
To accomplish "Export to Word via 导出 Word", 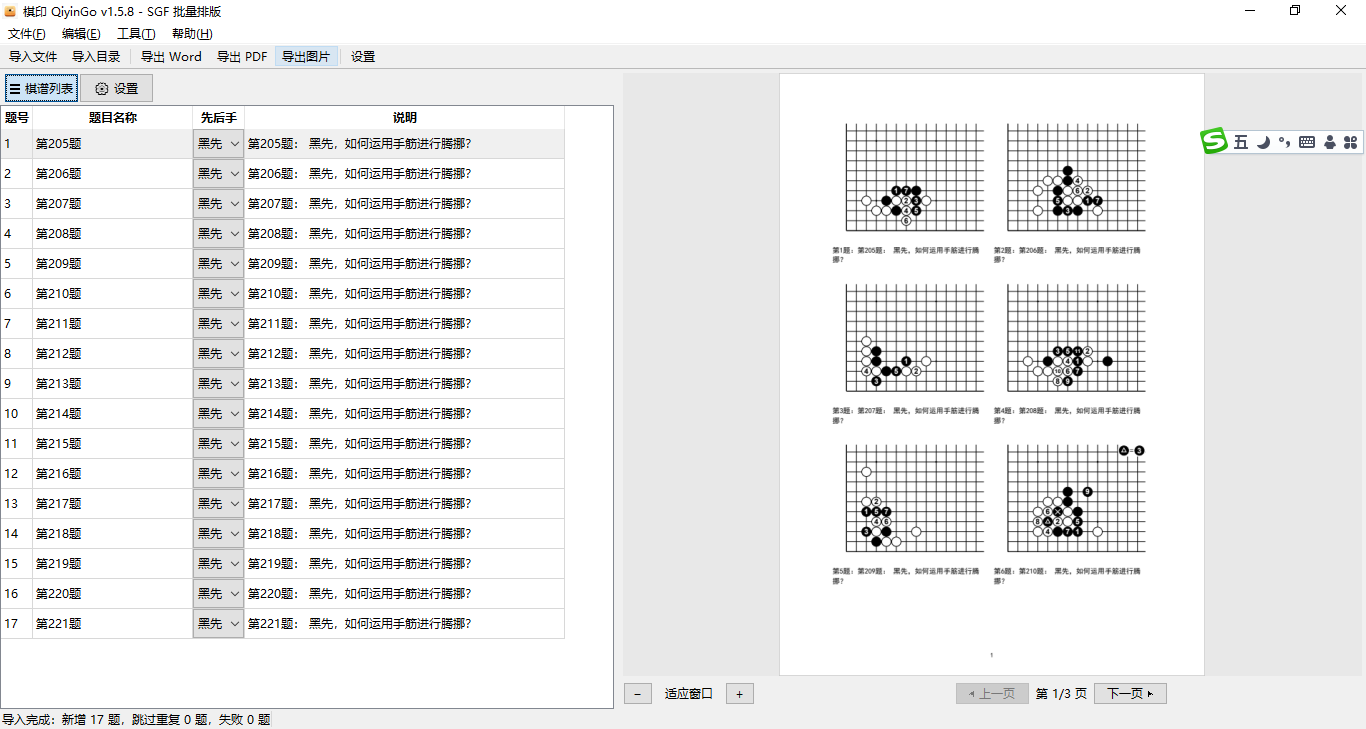I will point(171,57).
